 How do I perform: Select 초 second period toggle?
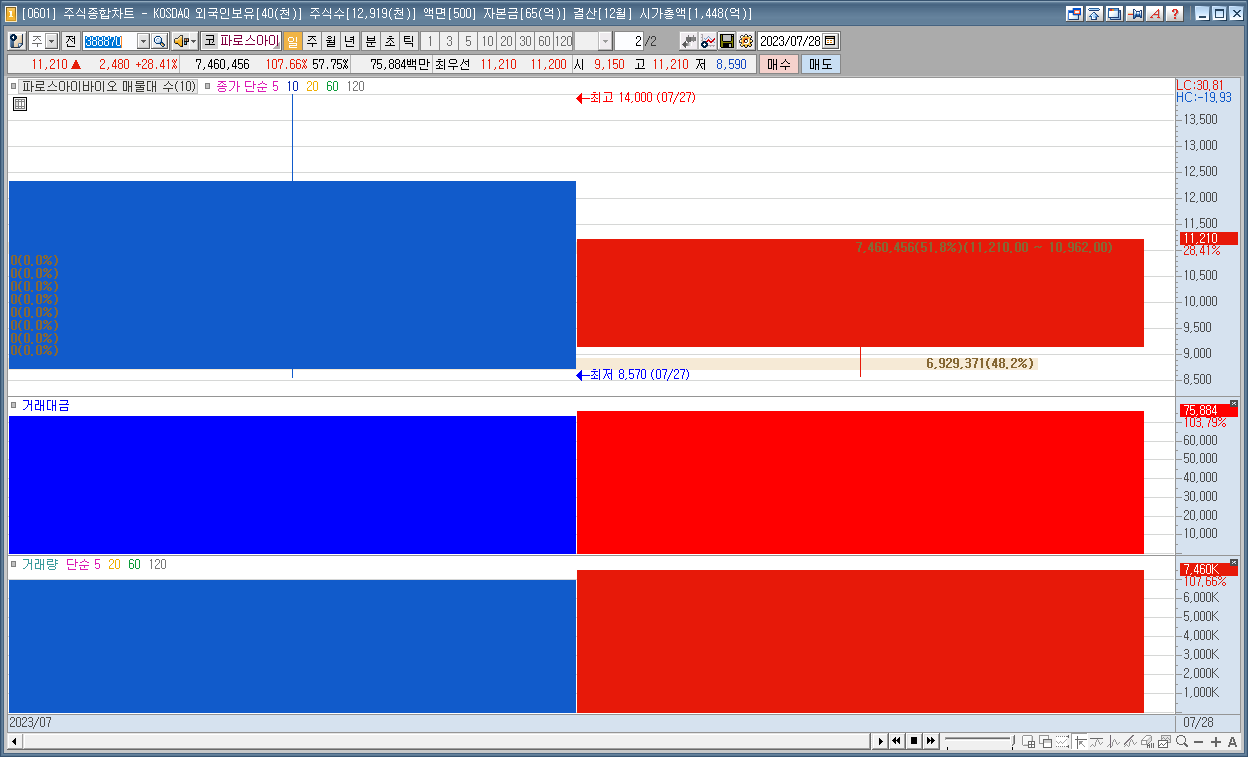pos(390,41)
